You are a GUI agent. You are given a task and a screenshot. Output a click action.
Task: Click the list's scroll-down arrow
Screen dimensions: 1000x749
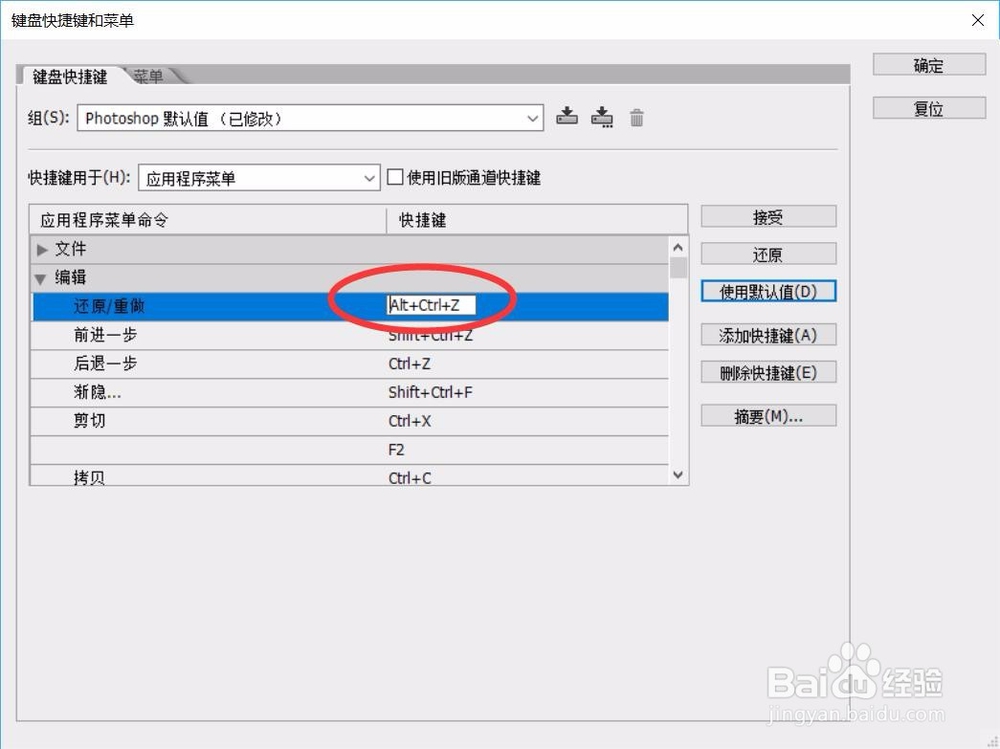(x=677, y=474)
